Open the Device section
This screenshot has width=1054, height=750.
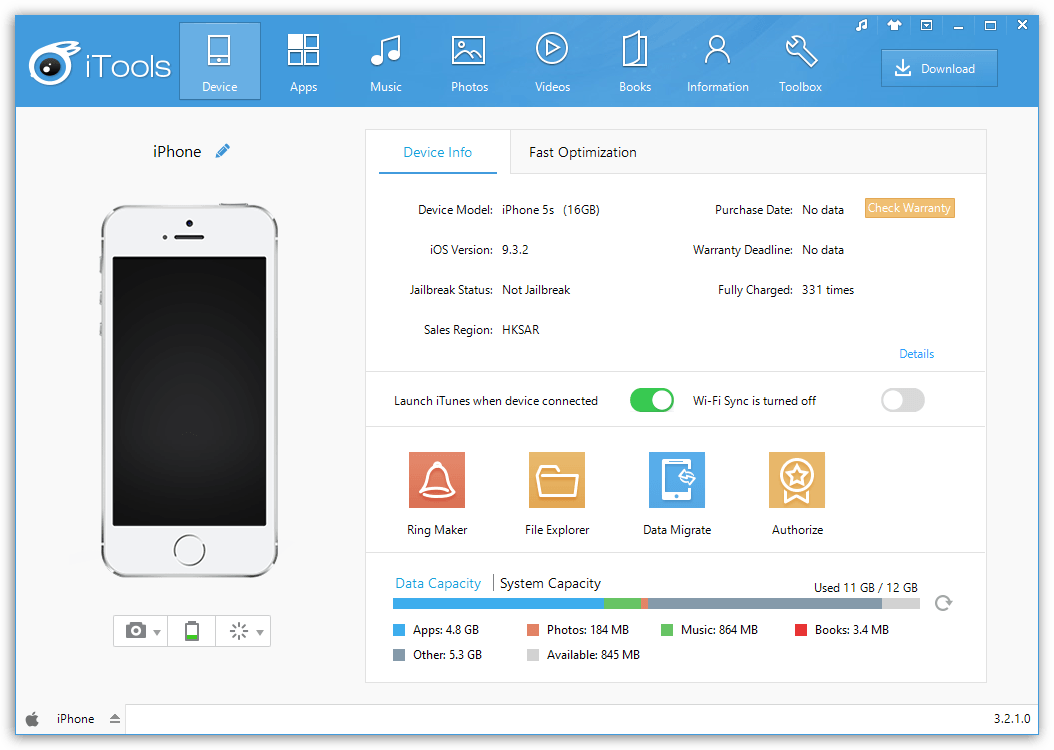point(220,61)
